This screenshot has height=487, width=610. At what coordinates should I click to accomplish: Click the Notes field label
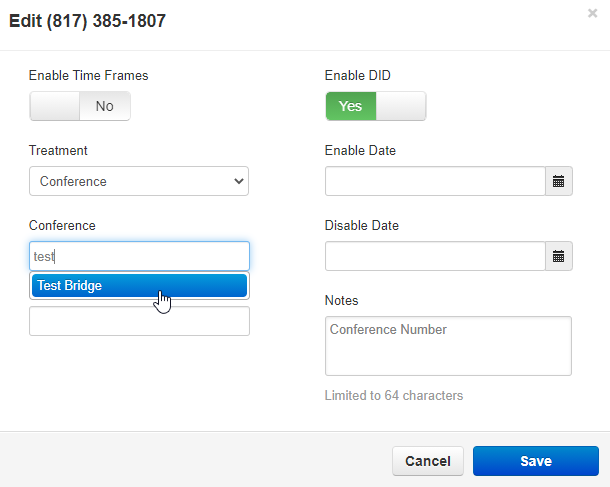(342, 300)
